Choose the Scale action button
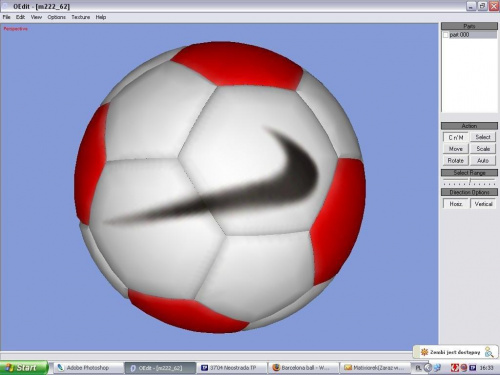This screenshot has height=375, width=500. 483,149
